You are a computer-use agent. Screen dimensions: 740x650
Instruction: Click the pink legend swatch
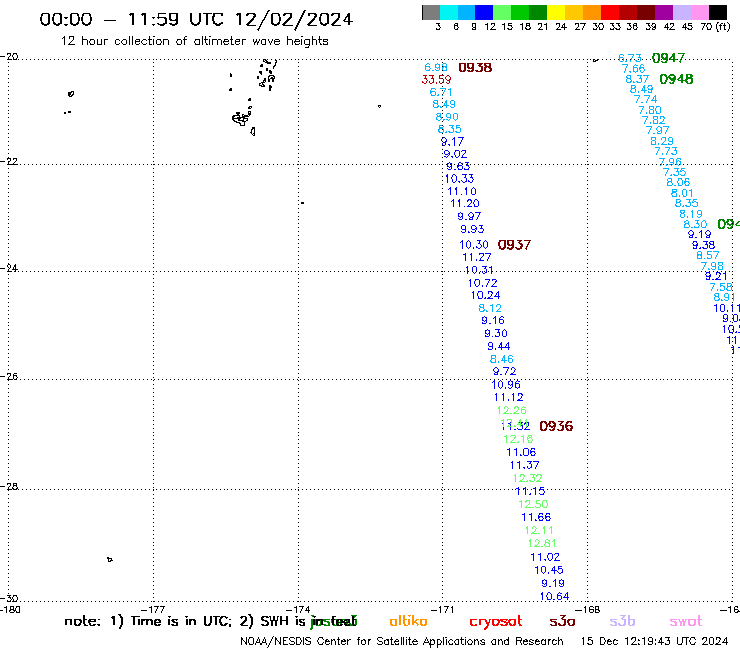click(x=700, y=12)
